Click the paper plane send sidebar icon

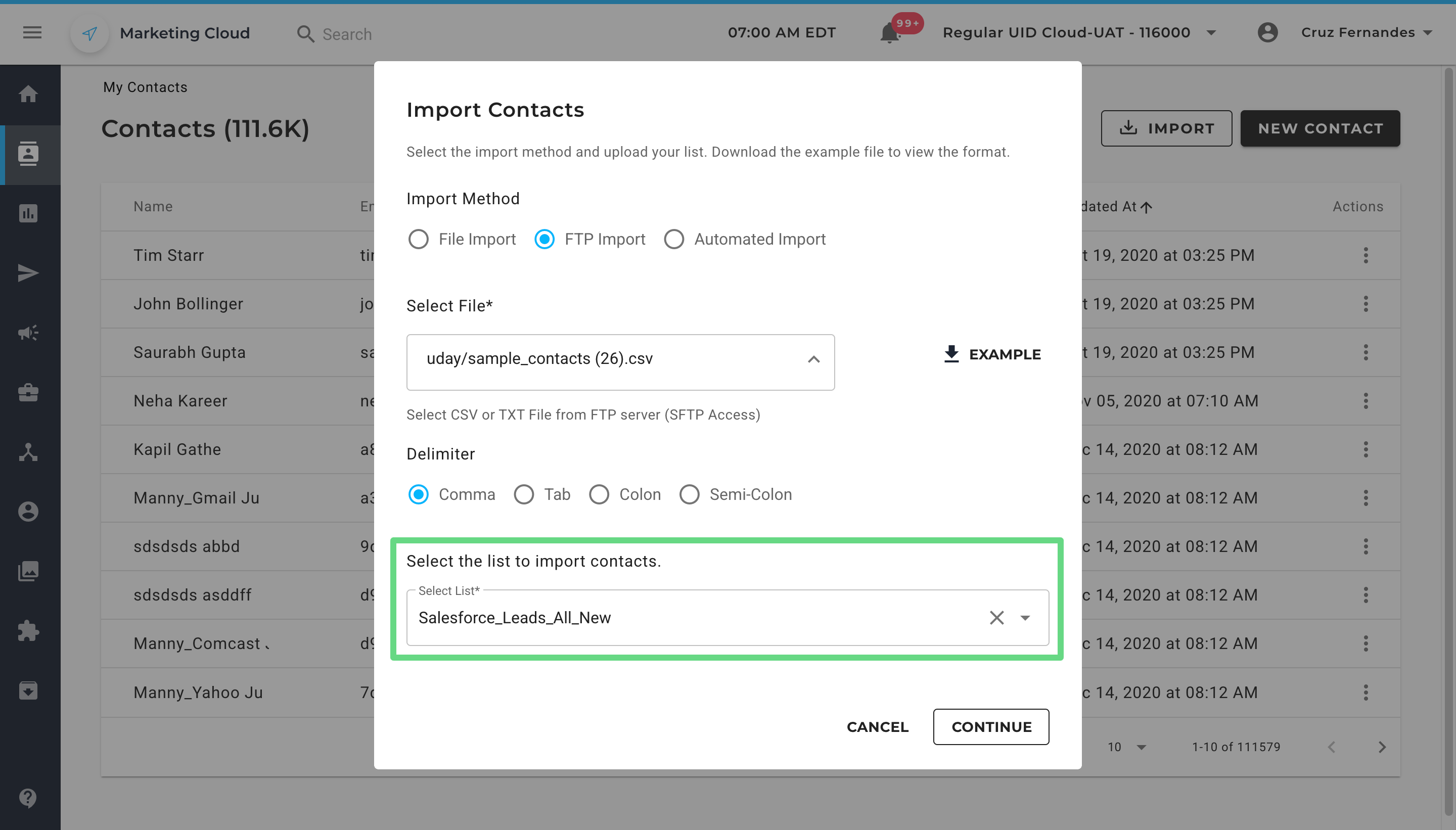[x=28, y=273]
